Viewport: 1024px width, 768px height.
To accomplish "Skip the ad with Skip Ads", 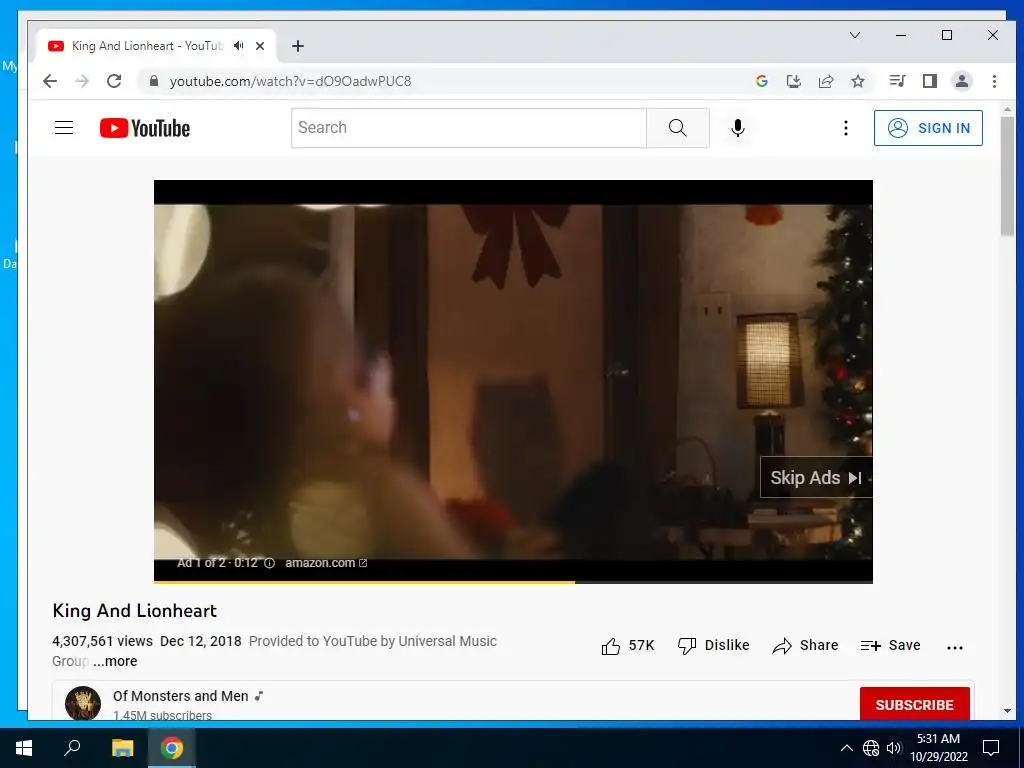I will coord(816,477).
